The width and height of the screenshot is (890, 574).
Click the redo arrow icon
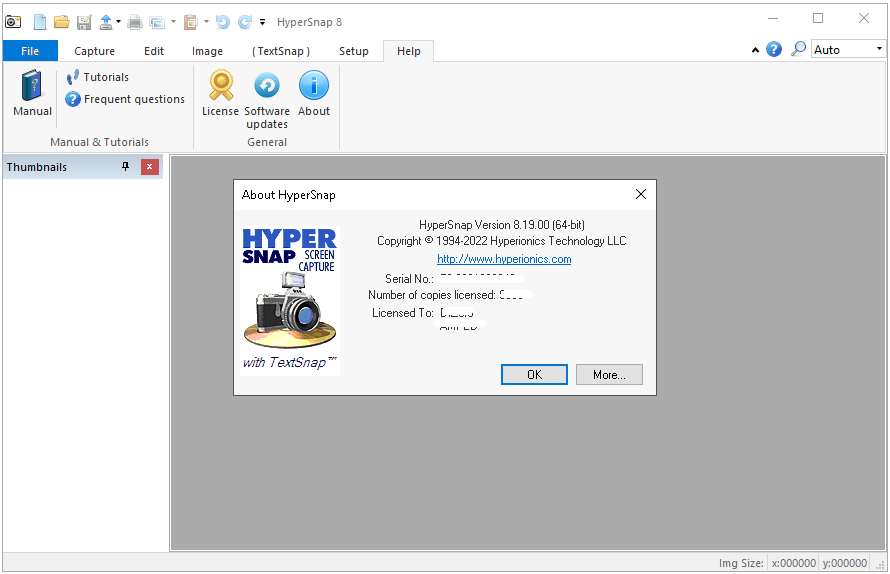tap(245, 22)
